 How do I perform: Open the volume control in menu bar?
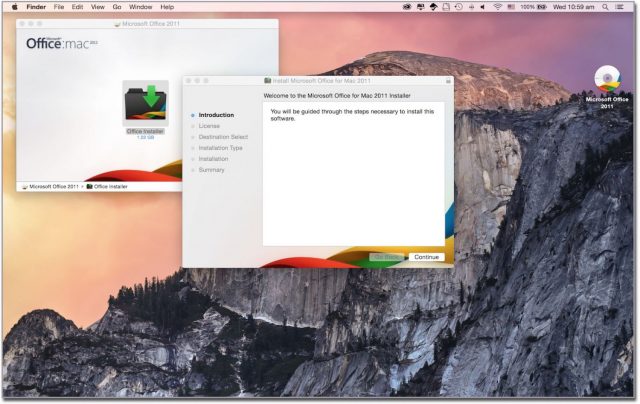pos(483,7)
